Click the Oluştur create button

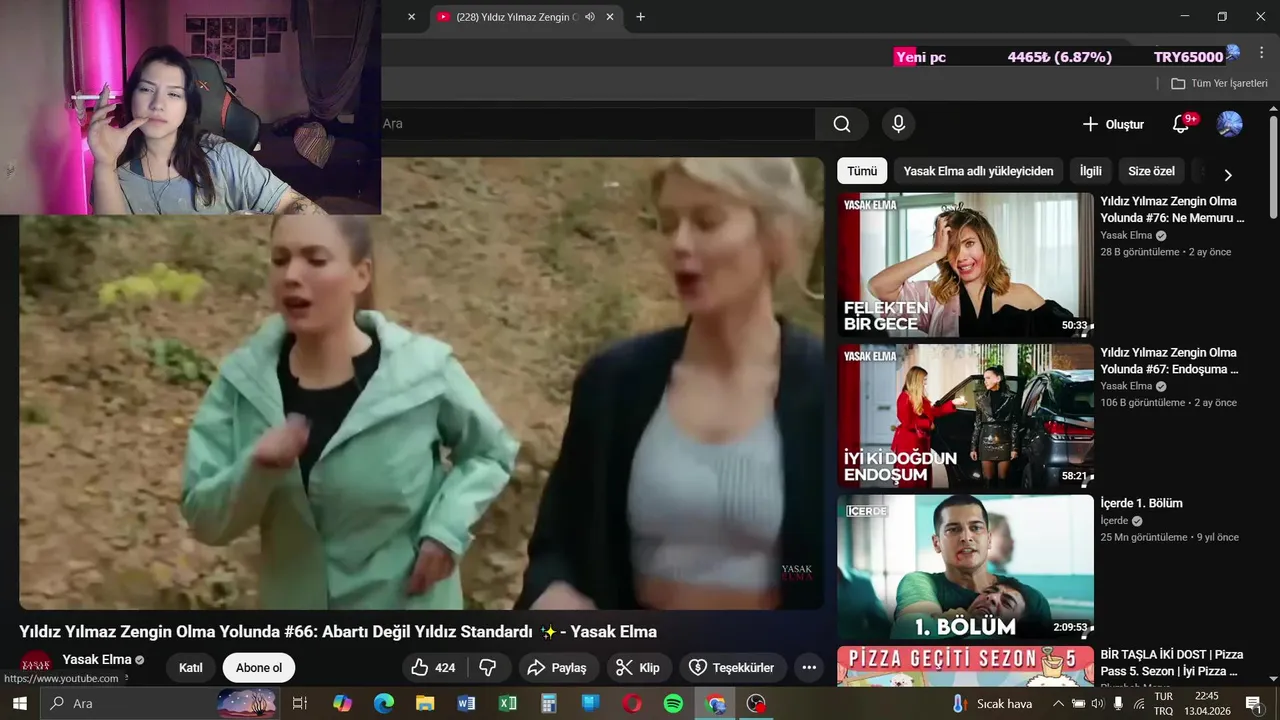click(1113, 124)
